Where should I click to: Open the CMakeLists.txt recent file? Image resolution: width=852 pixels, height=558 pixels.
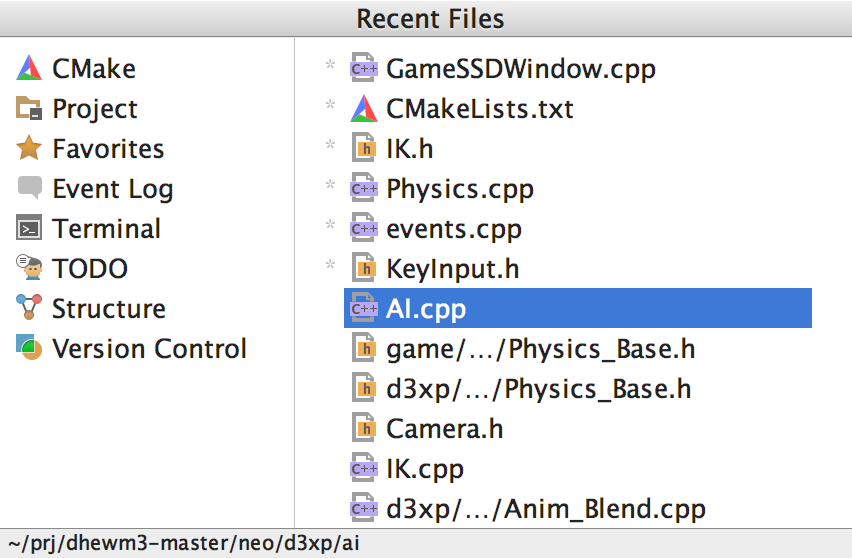pos(480,109)
